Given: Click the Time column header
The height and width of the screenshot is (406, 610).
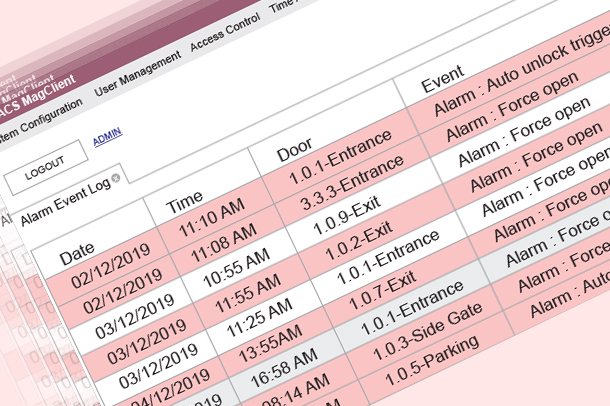Looking at the screenshot, I should point(184,201).
